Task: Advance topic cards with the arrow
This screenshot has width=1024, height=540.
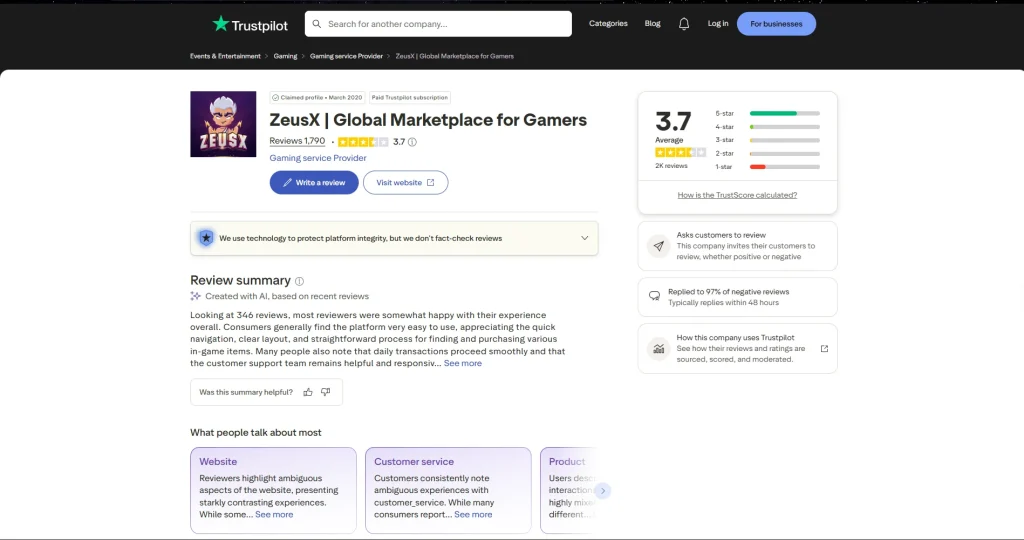Action: (x=603, y=490)
